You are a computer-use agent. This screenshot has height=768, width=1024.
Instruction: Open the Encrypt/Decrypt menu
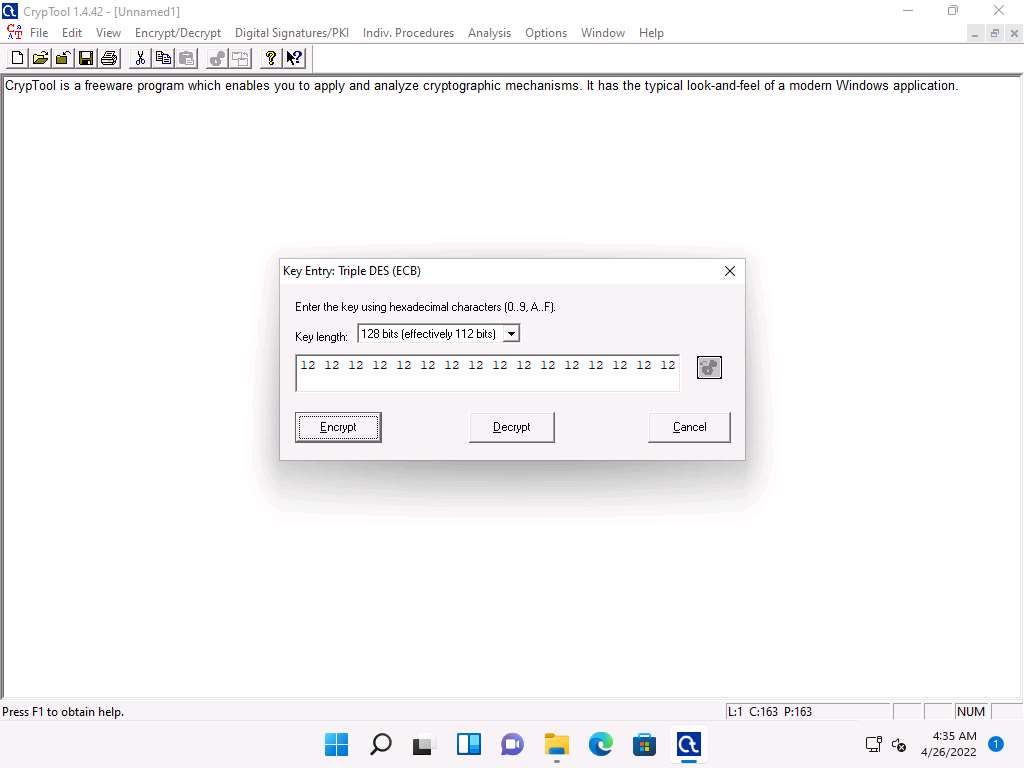178,33
